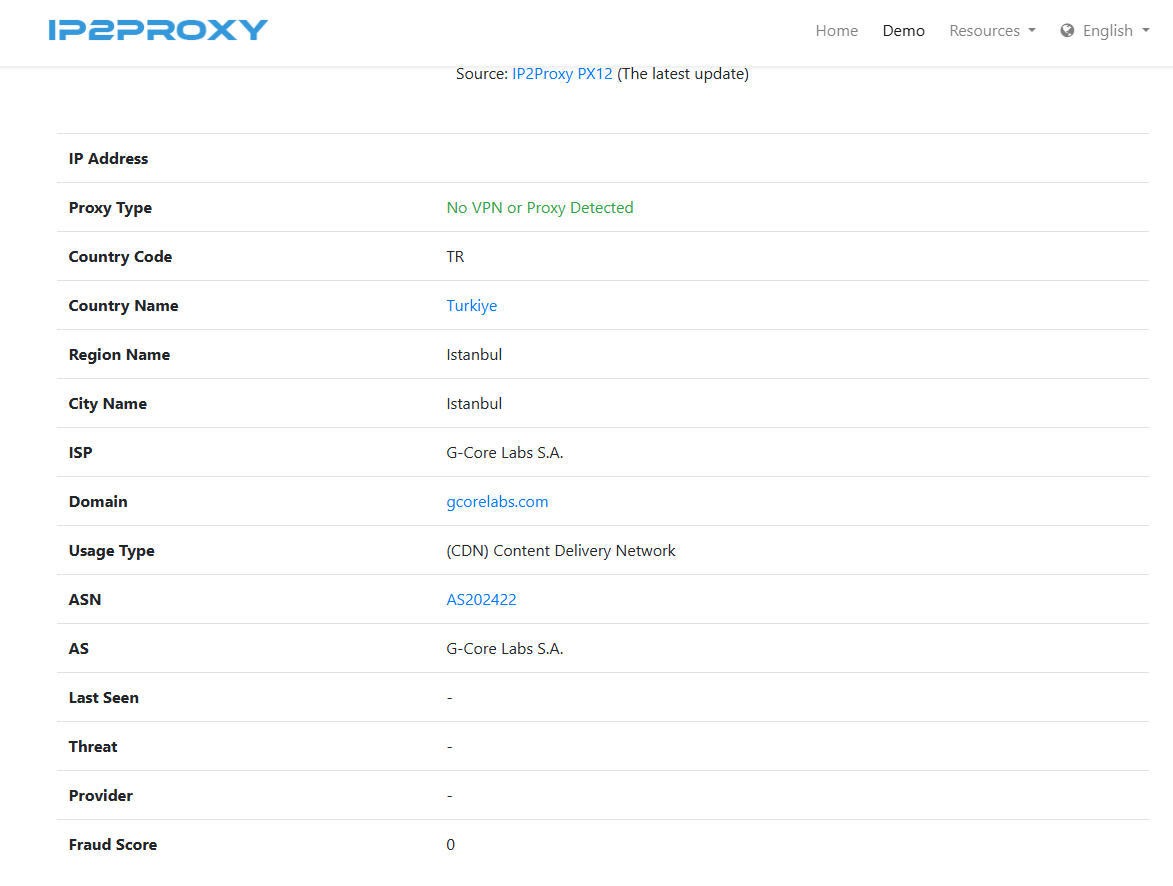Click the '(The latest update)' text
1173x886 pixels.
click(683, 73)
